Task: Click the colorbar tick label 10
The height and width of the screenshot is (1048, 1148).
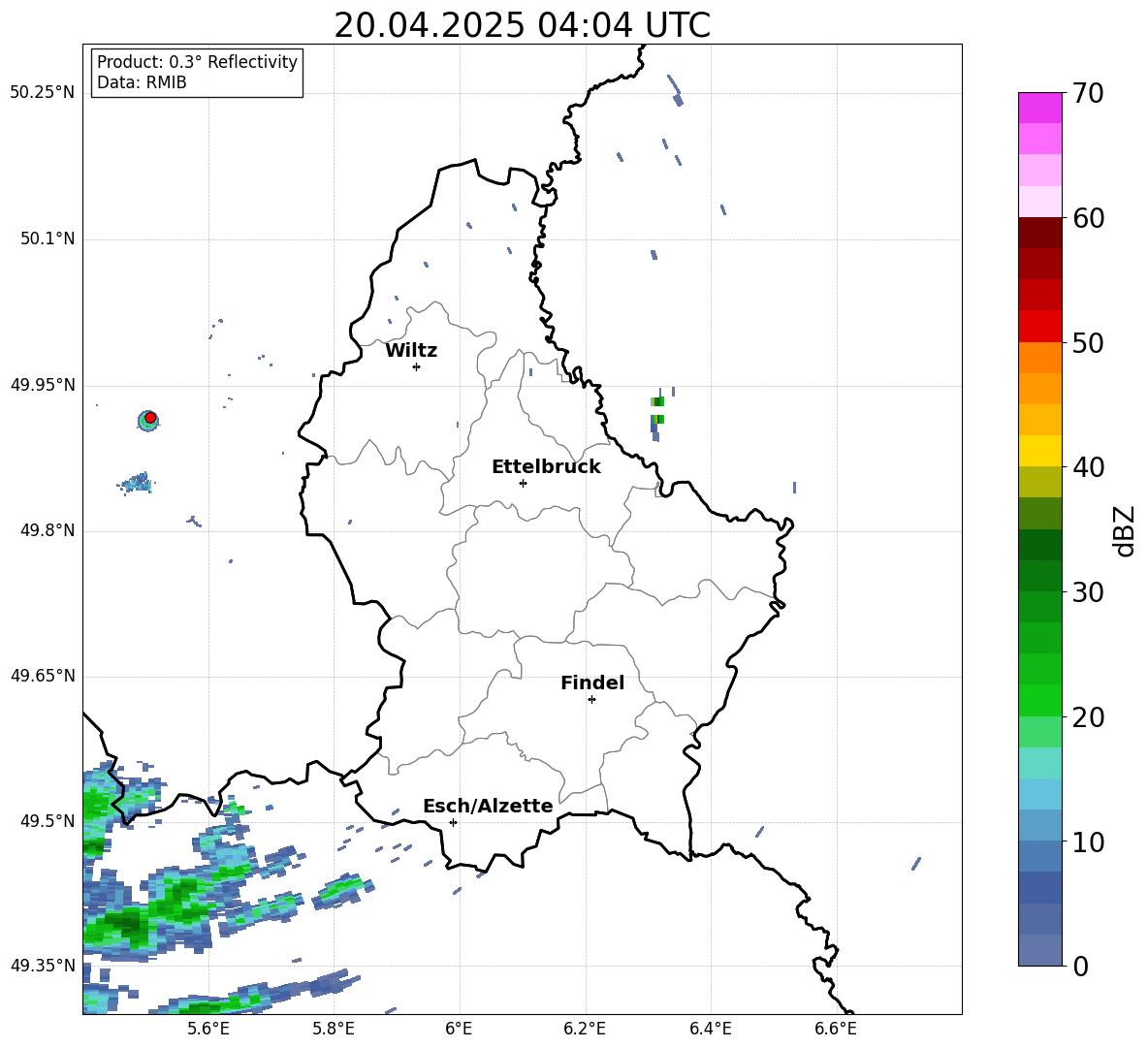Action: (x=1088, y=842)
